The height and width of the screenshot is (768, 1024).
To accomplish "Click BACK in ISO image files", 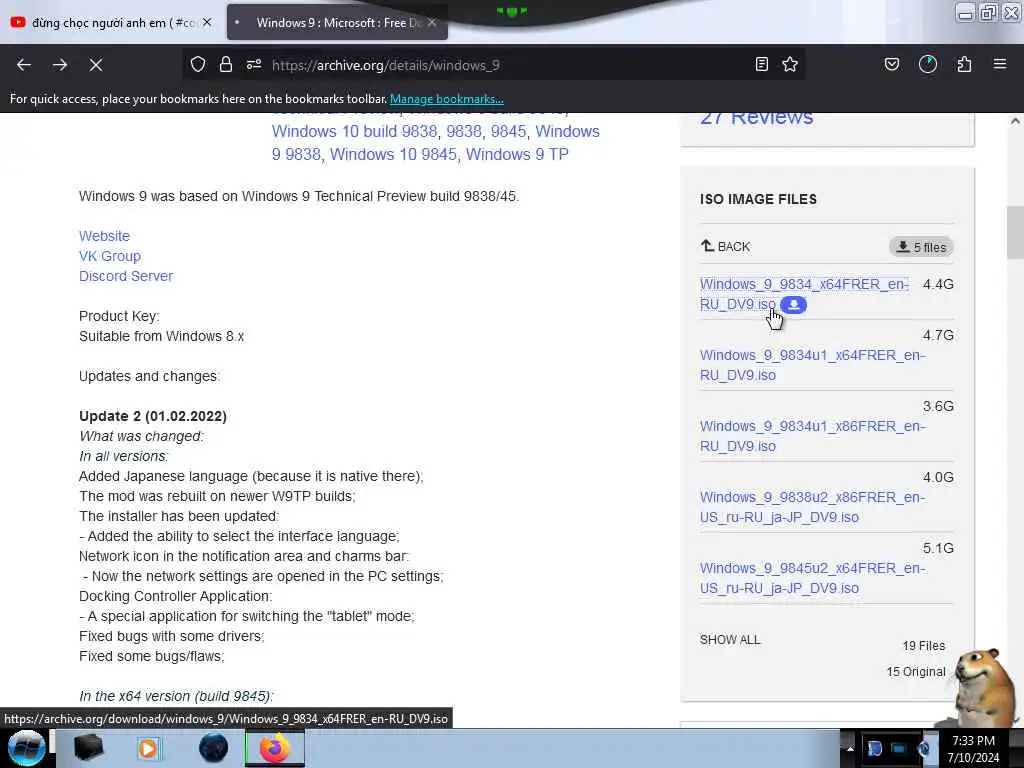I will (726, 246).
